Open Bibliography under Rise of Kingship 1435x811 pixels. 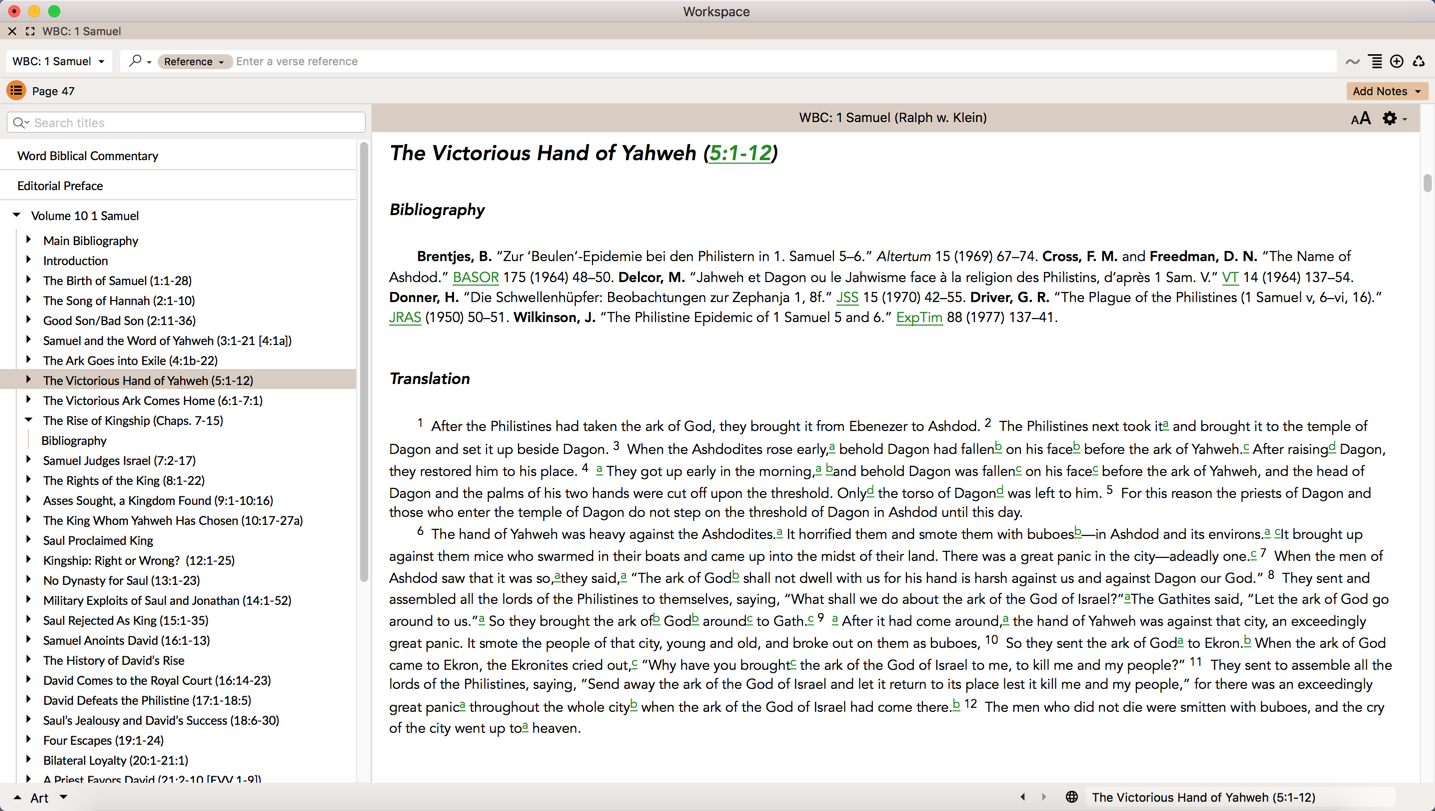tap(74, 441)
